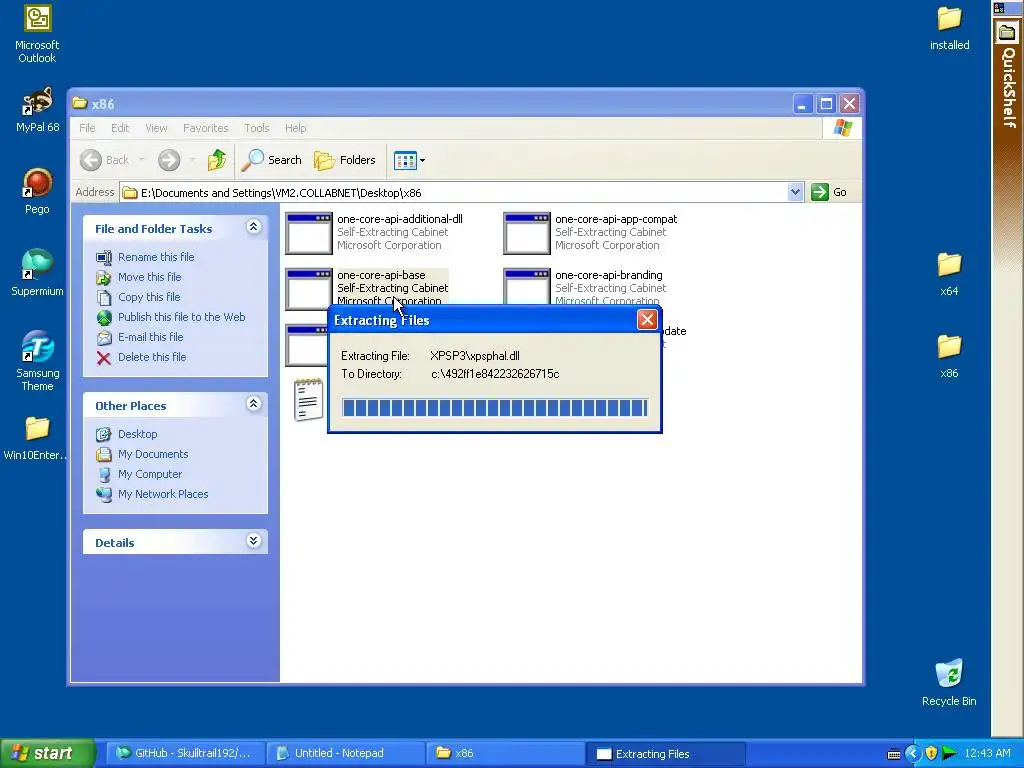Collapse File and Folder Tasks panel

[x=253, y=227]
